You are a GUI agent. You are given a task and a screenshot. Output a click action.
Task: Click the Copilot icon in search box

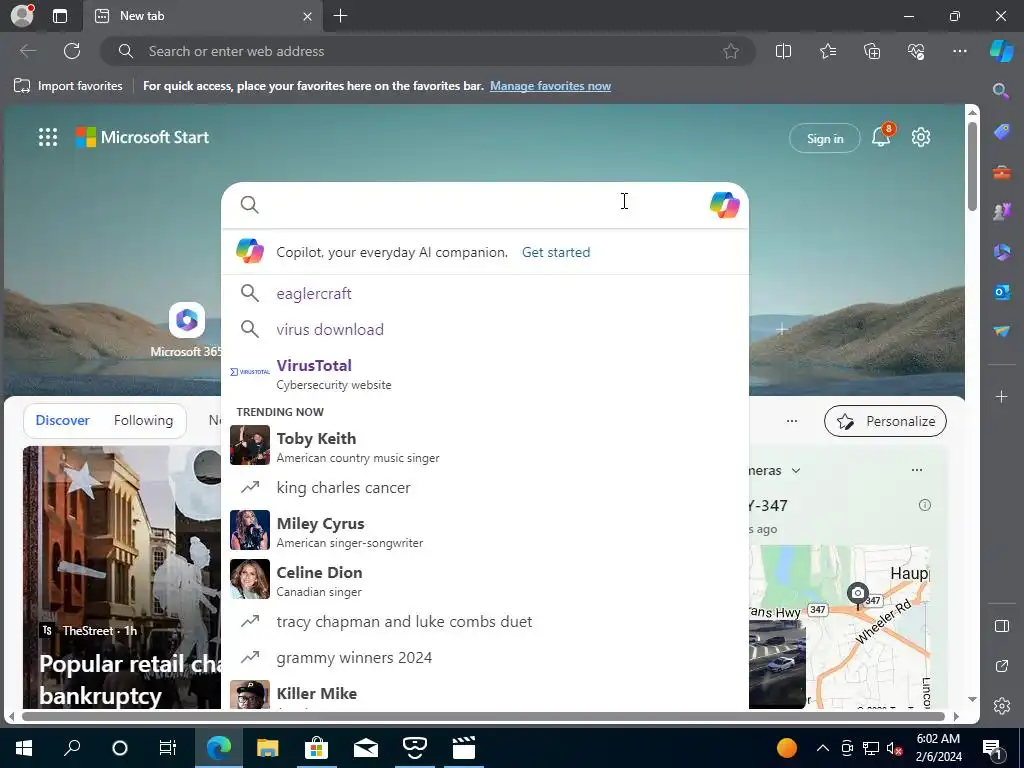point(724,205)
